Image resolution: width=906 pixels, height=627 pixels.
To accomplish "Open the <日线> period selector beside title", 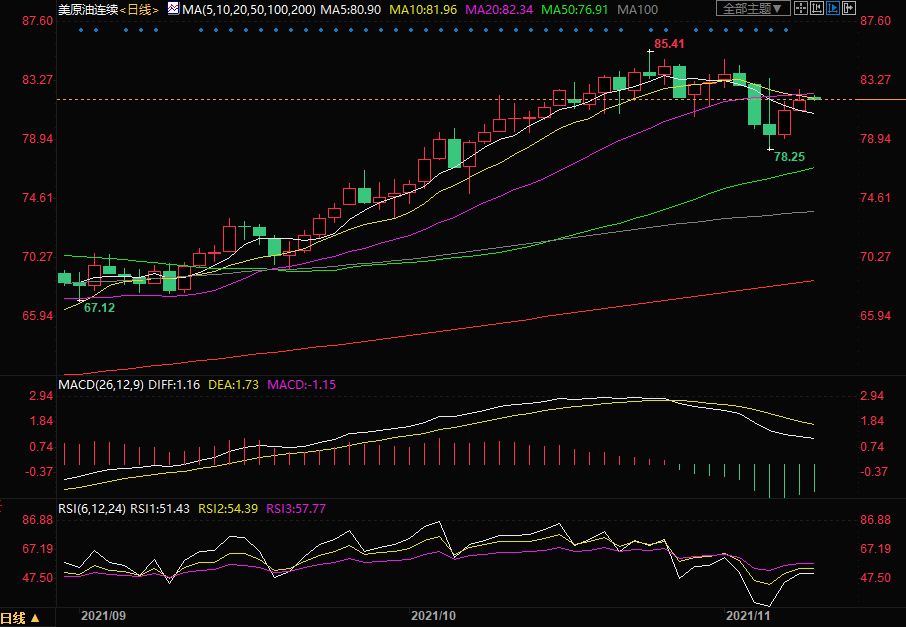I will pos(140,9).
